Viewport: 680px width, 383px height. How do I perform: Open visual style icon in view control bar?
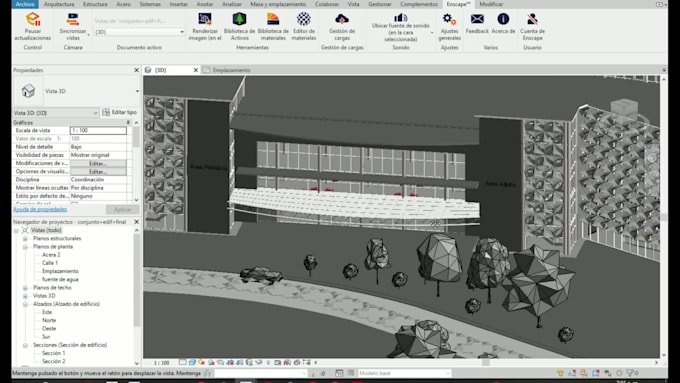click(x=192, y=362)
